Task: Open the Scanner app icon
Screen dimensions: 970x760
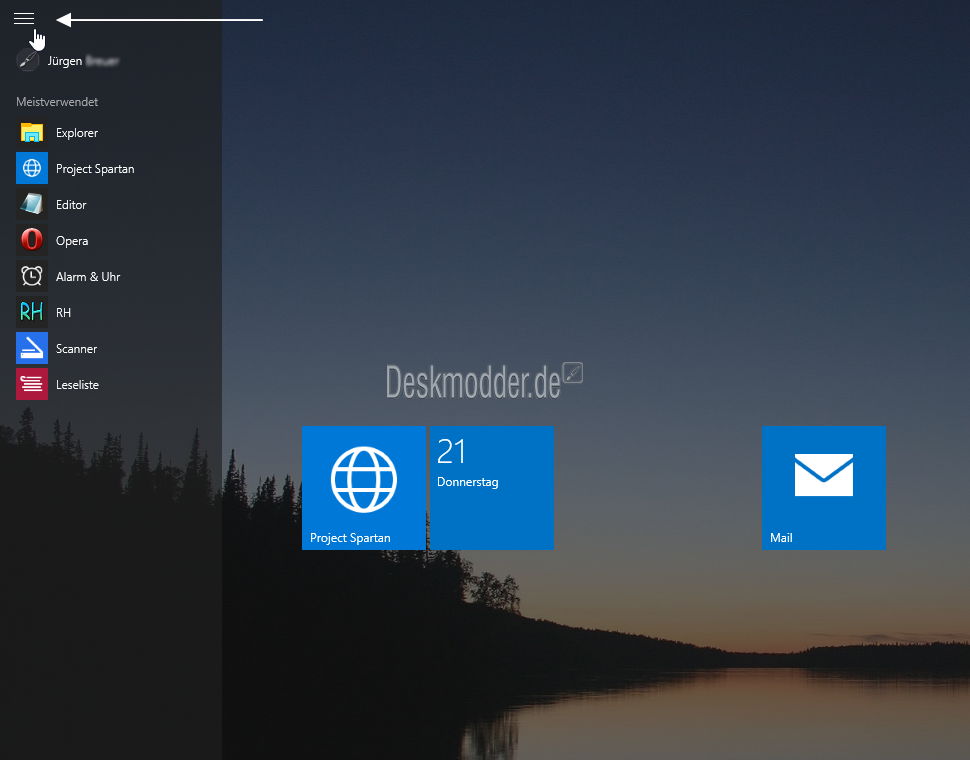Action: point(32,348)
